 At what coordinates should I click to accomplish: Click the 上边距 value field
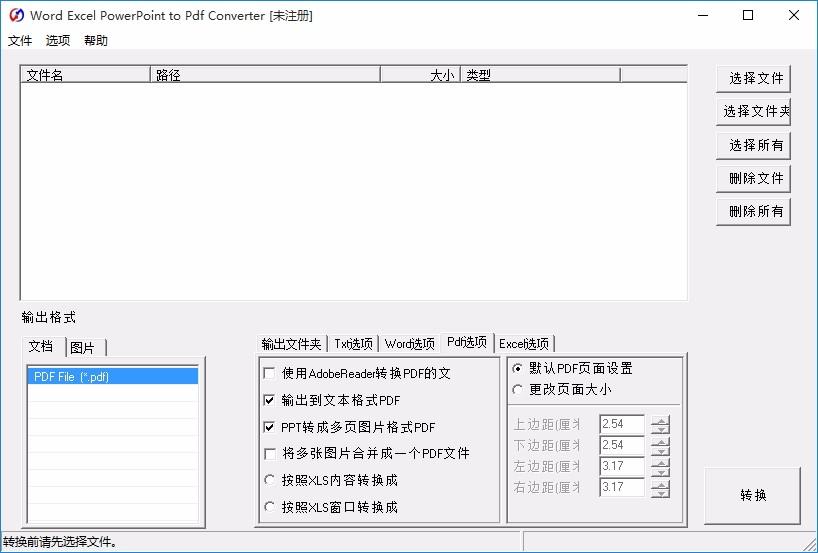tap(622, 424)
